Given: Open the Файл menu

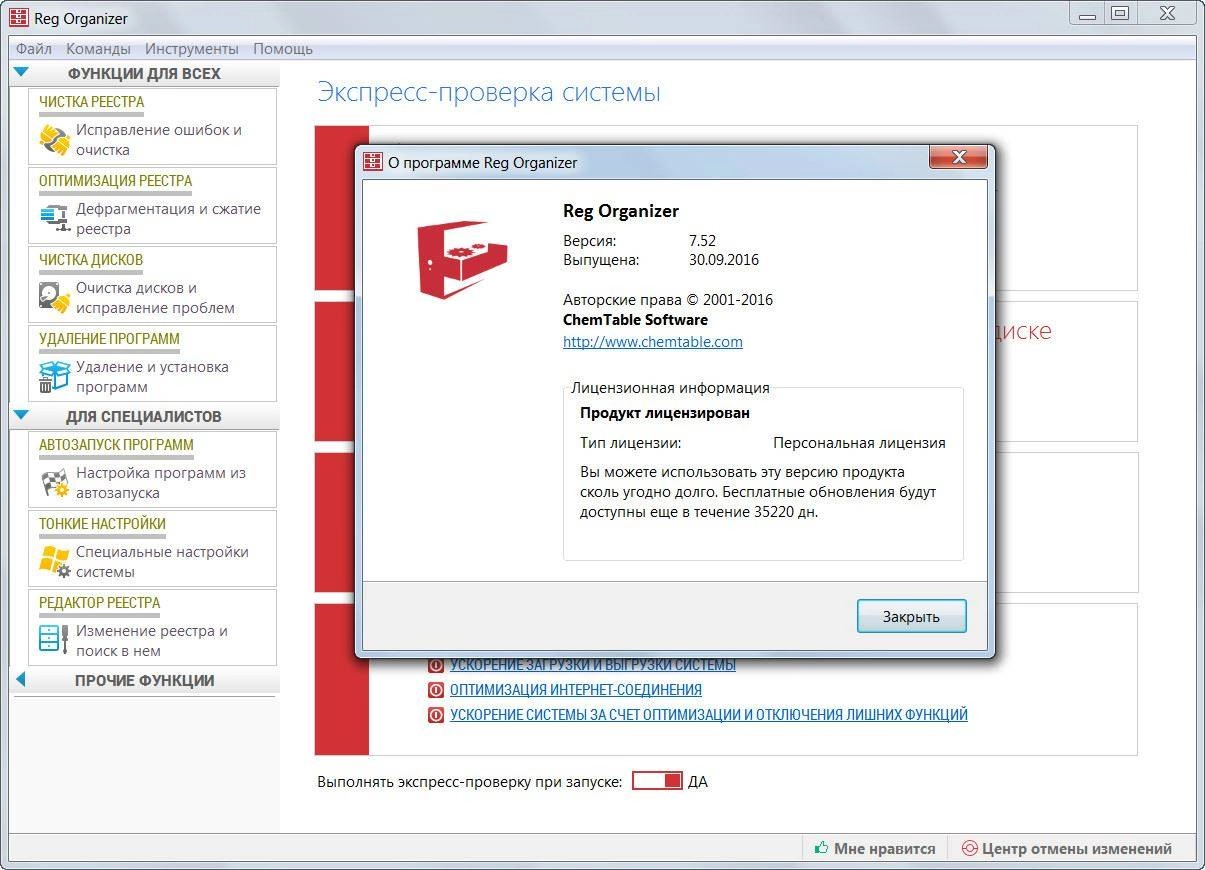Looking at the screenshot, I should click(34, 48).
